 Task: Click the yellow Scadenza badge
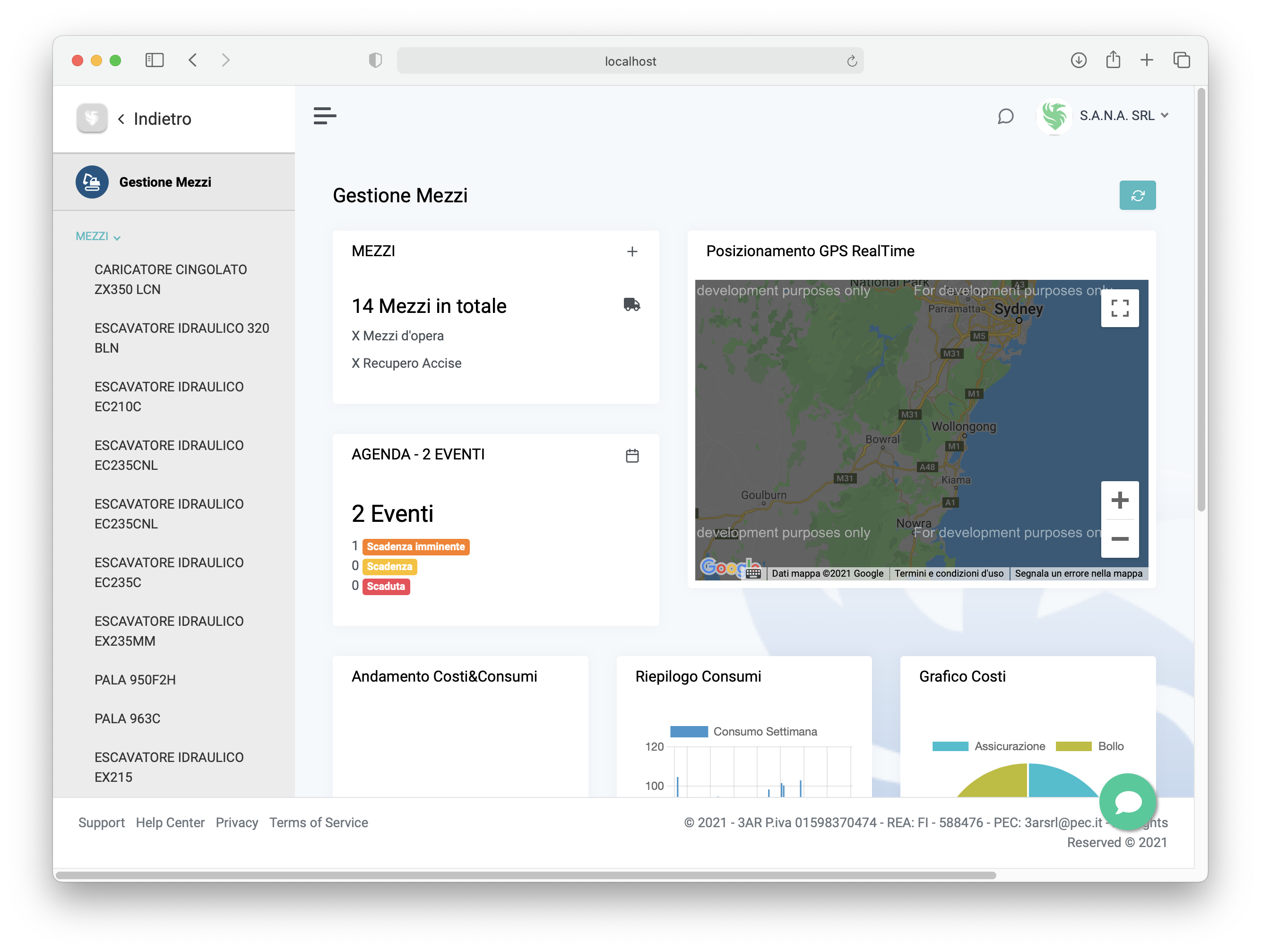point(389,566)
